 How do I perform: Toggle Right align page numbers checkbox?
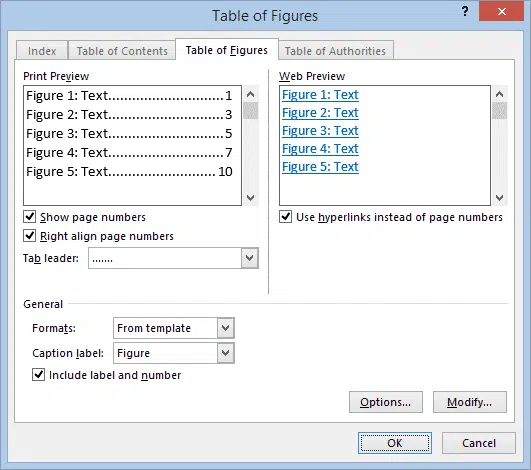(x=29, y=235)
